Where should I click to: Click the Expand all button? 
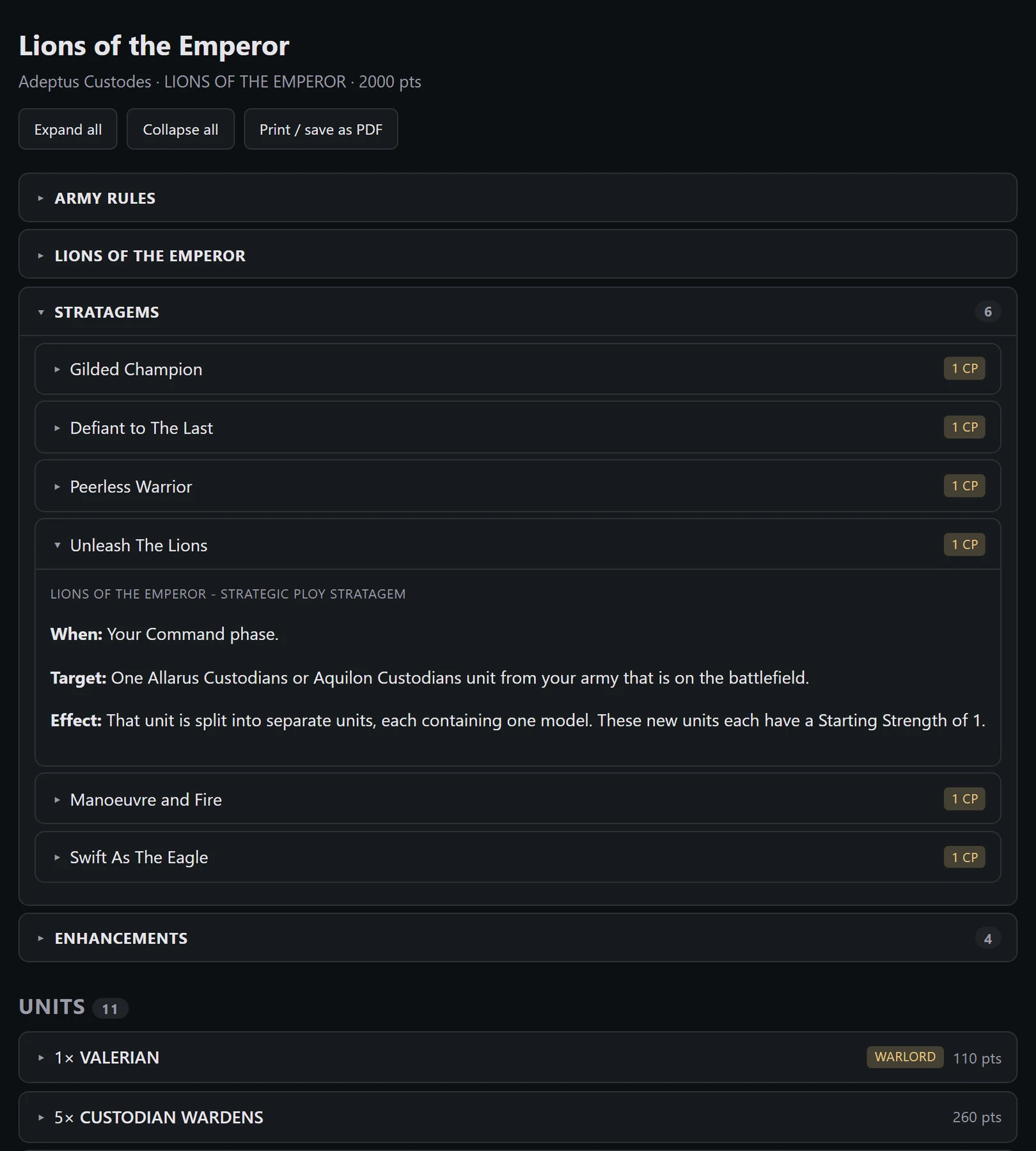pos(68,129)
